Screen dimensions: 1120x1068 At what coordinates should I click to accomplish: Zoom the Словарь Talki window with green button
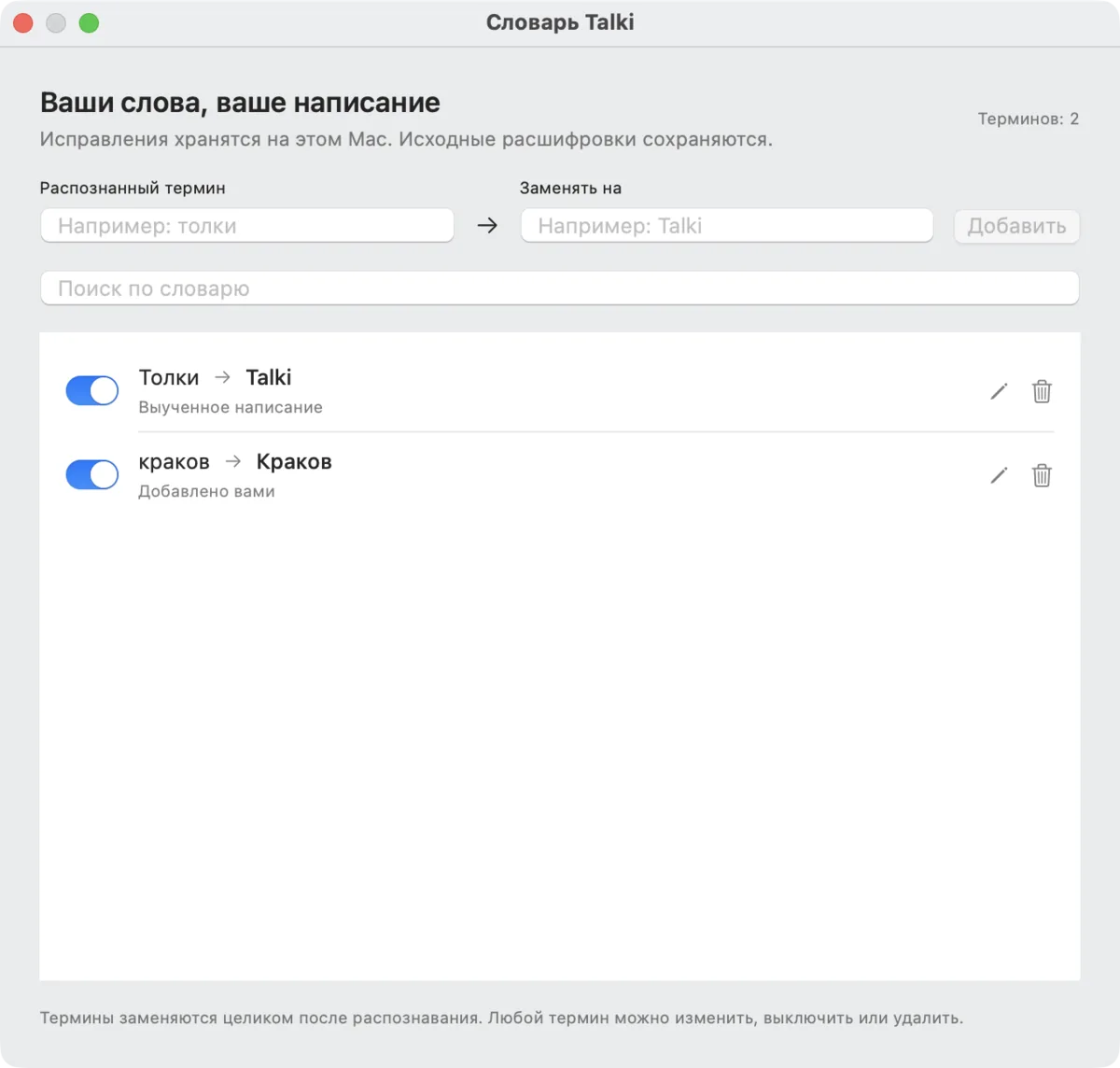click(89, 23)
